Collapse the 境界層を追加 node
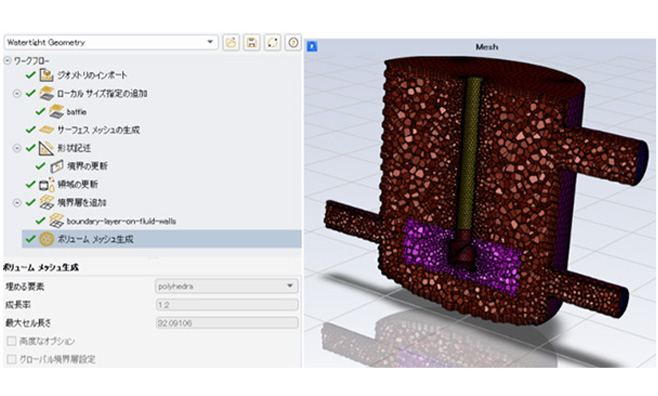The width and height of the screenshot is (658, 396). [x=17, y=203]
